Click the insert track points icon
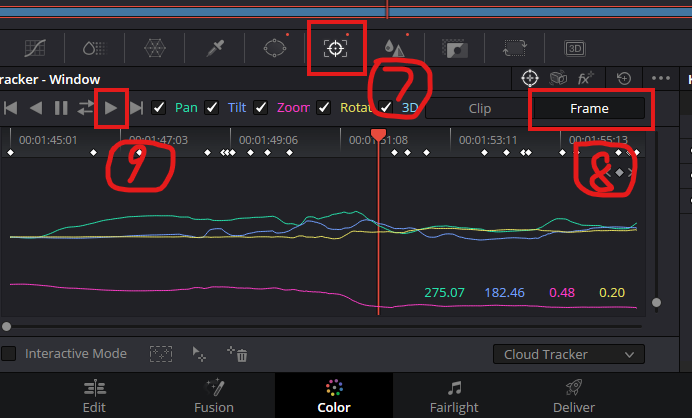Screen dimensions: 692x418 point(161,354)
